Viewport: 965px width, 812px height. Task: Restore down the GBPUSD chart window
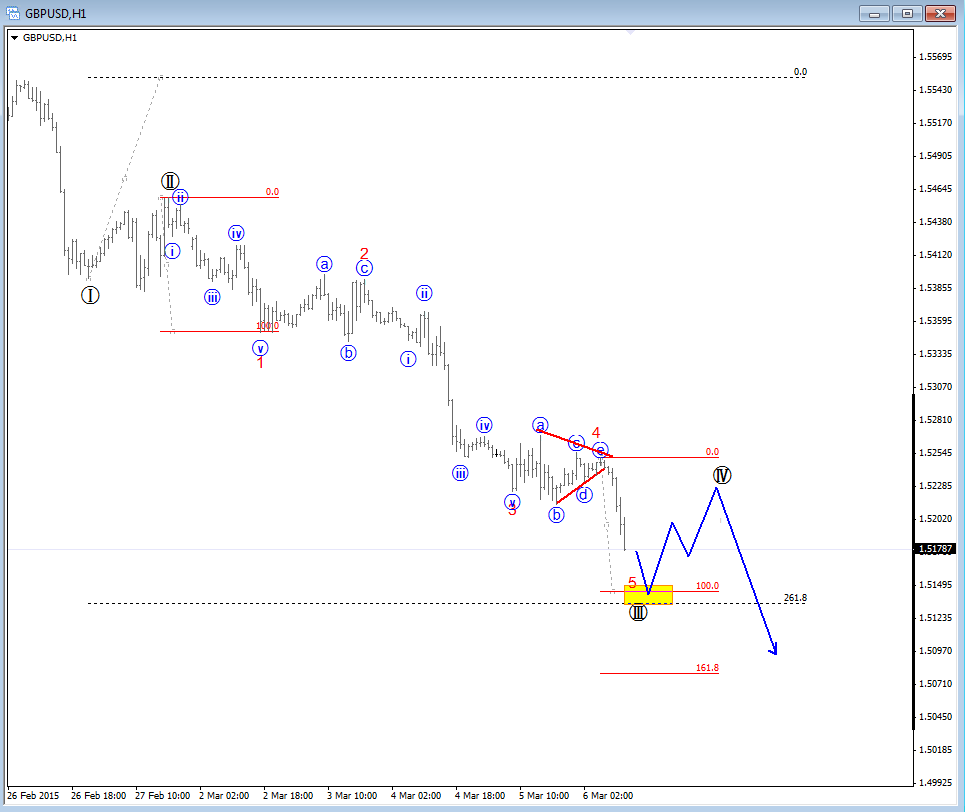tap(908, 13)
